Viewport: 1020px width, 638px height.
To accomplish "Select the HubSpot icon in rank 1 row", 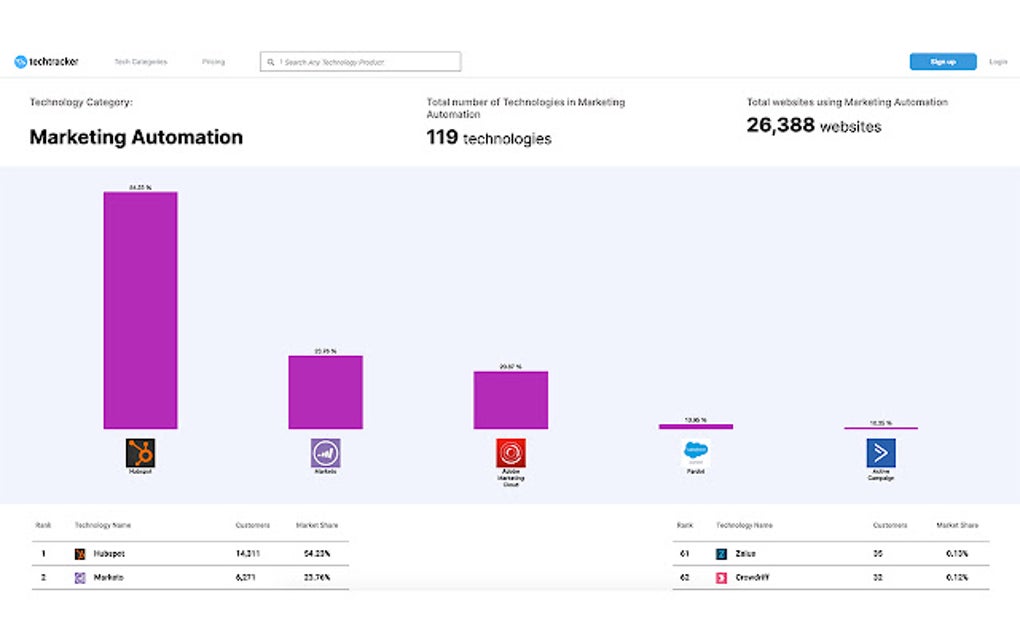I will point(80,553).
